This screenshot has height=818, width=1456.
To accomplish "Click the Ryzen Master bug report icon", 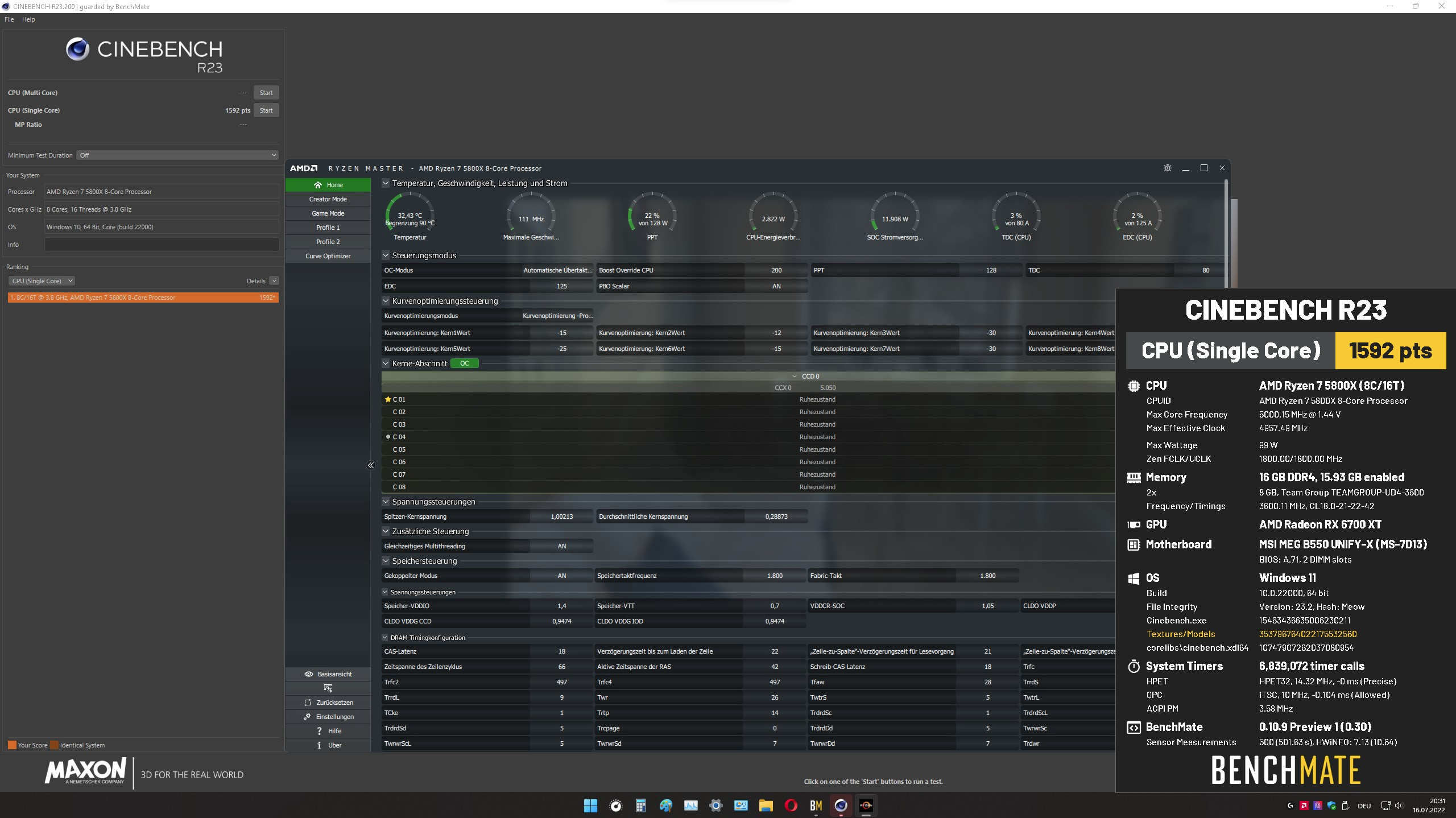I will 1167,168.
